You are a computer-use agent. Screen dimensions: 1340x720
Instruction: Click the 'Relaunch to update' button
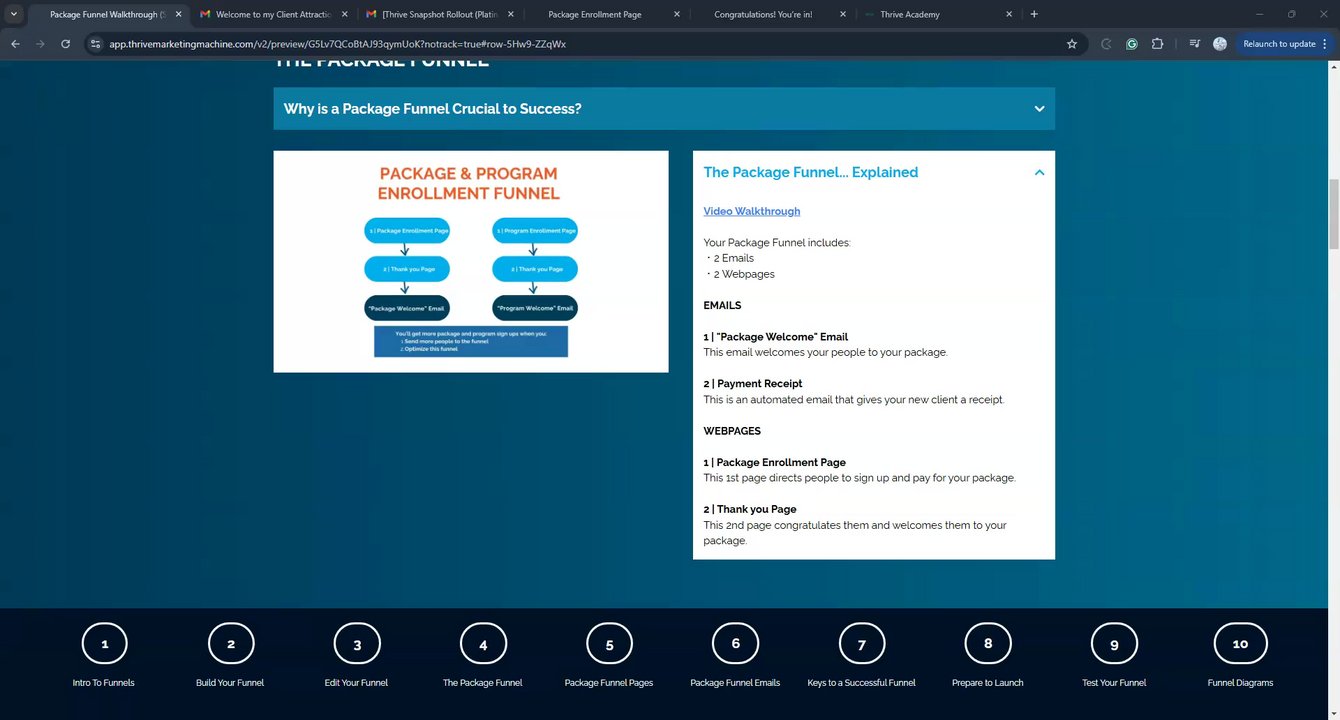[1279, 44]
